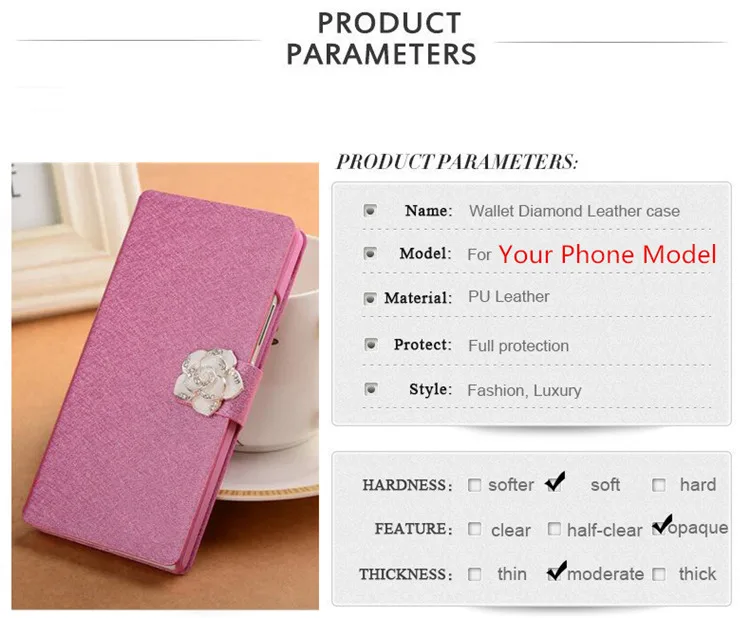Tick the softer hardness checkbox
This screenshot has height=618, width=750.
(x=474, y=485)
